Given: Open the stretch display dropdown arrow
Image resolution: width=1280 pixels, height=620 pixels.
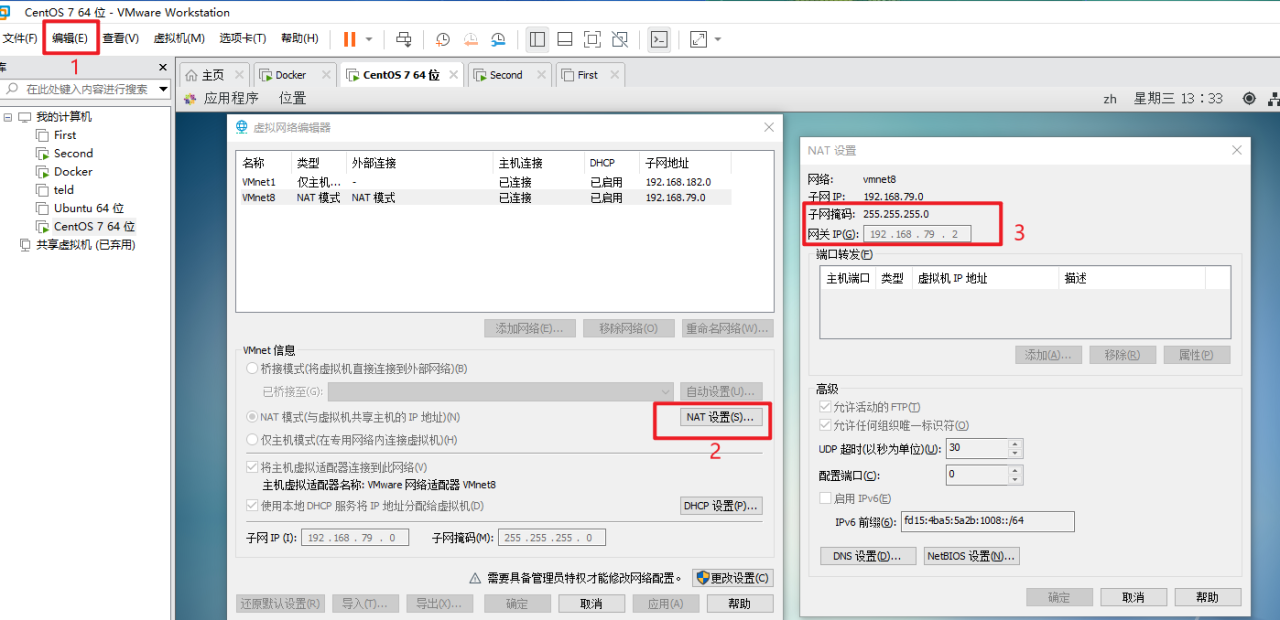Looking at the screenshot, I should 717,39.
